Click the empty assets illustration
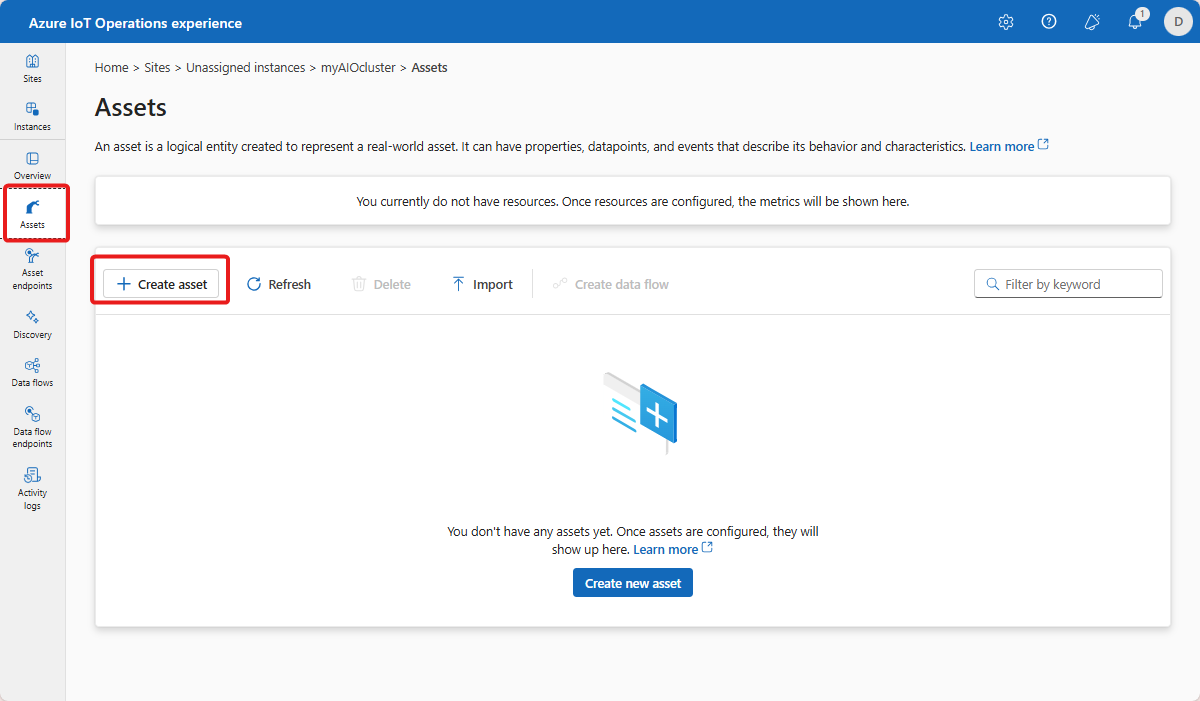The width and height of the screenshot is (1200, 701). (x=640, y=411)
